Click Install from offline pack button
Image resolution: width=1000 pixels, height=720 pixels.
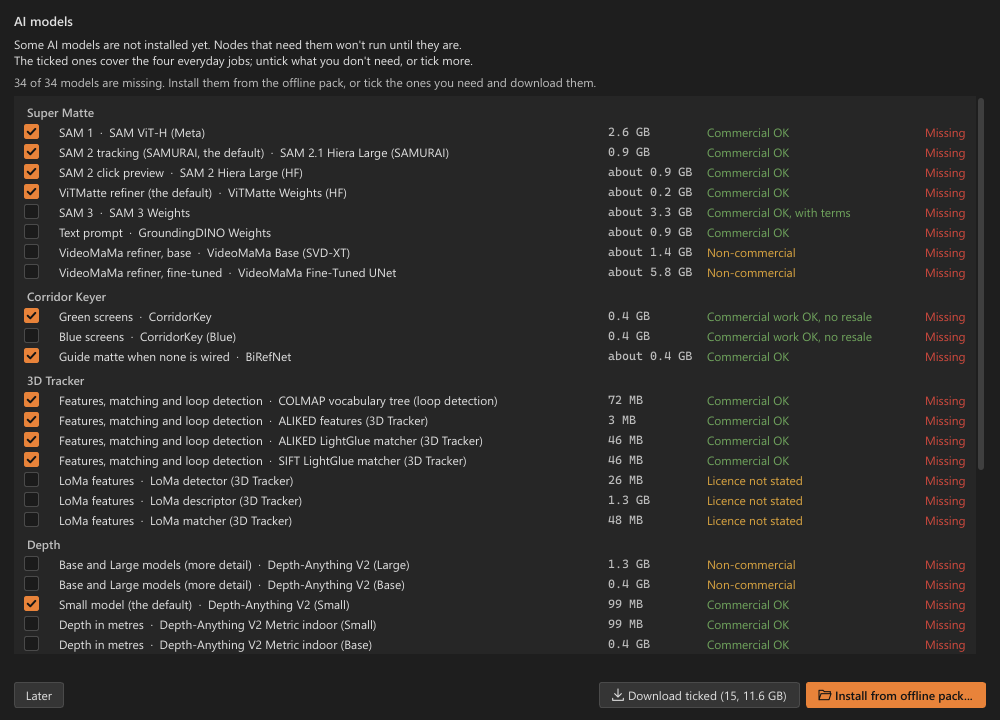tap(895, 696)
